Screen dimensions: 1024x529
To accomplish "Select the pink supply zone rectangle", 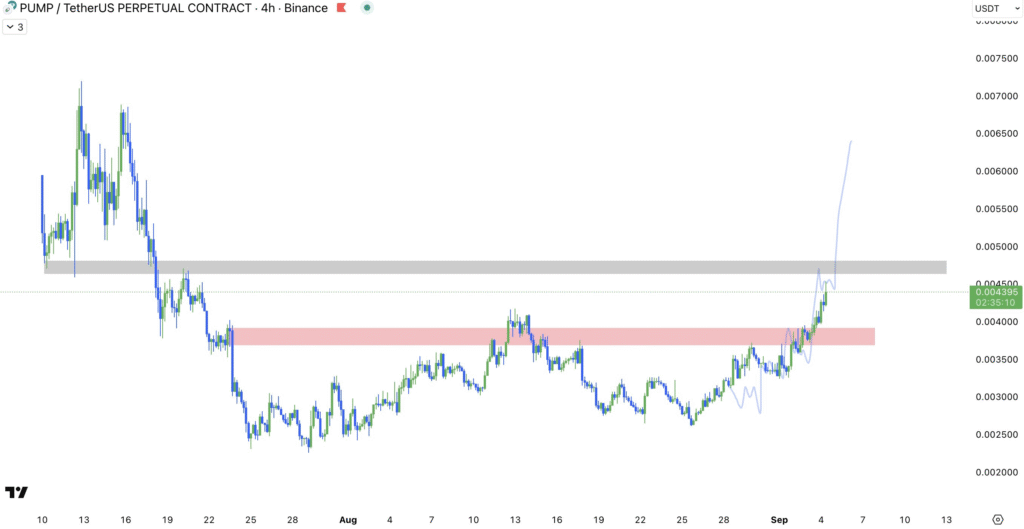I will coord(552,336).
